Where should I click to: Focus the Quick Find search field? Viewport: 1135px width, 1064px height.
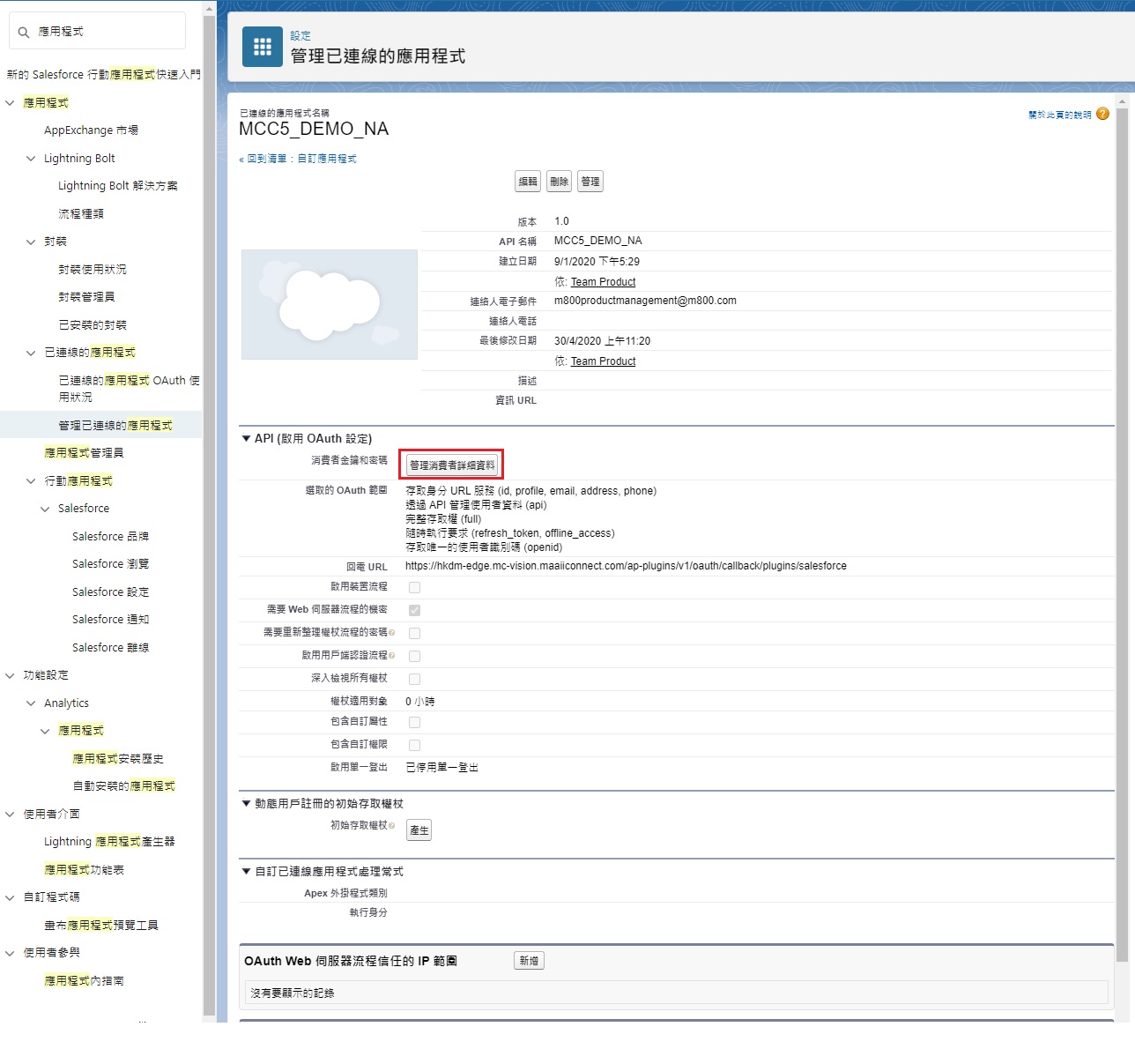[97, 32]
